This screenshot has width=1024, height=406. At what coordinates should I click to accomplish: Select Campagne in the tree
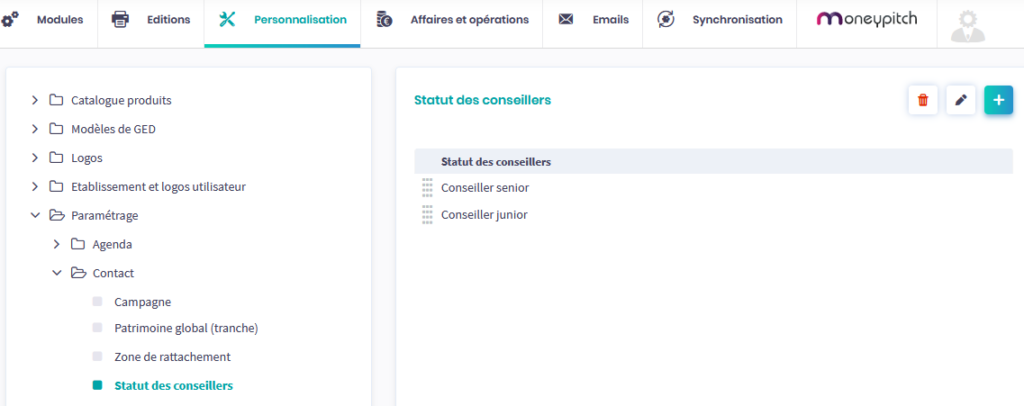[142, 301]
